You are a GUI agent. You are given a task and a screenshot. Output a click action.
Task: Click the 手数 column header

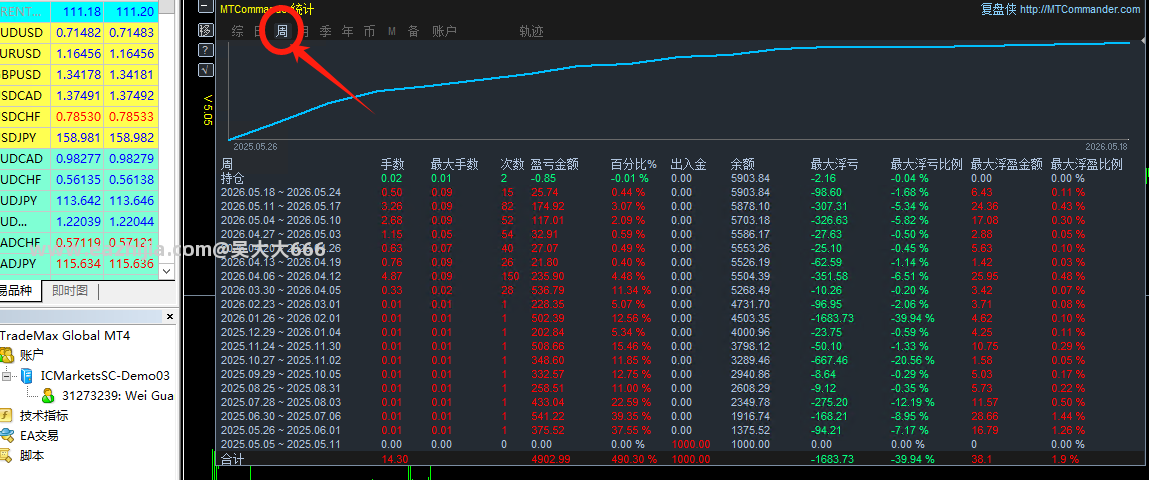(x=392, y=164)
